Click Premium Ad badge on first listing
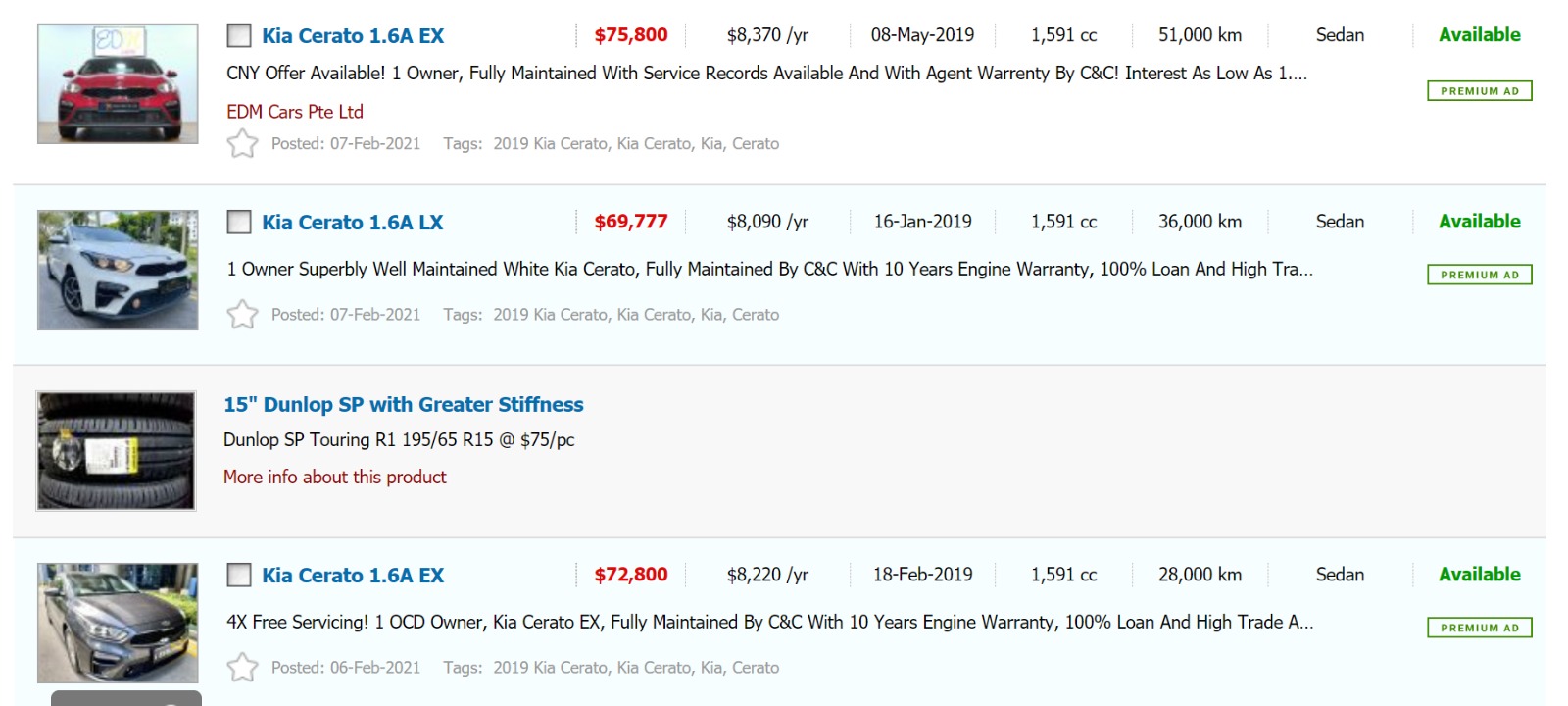The height and width of the screenshot is (706, 1568). tap(1479, 91)
